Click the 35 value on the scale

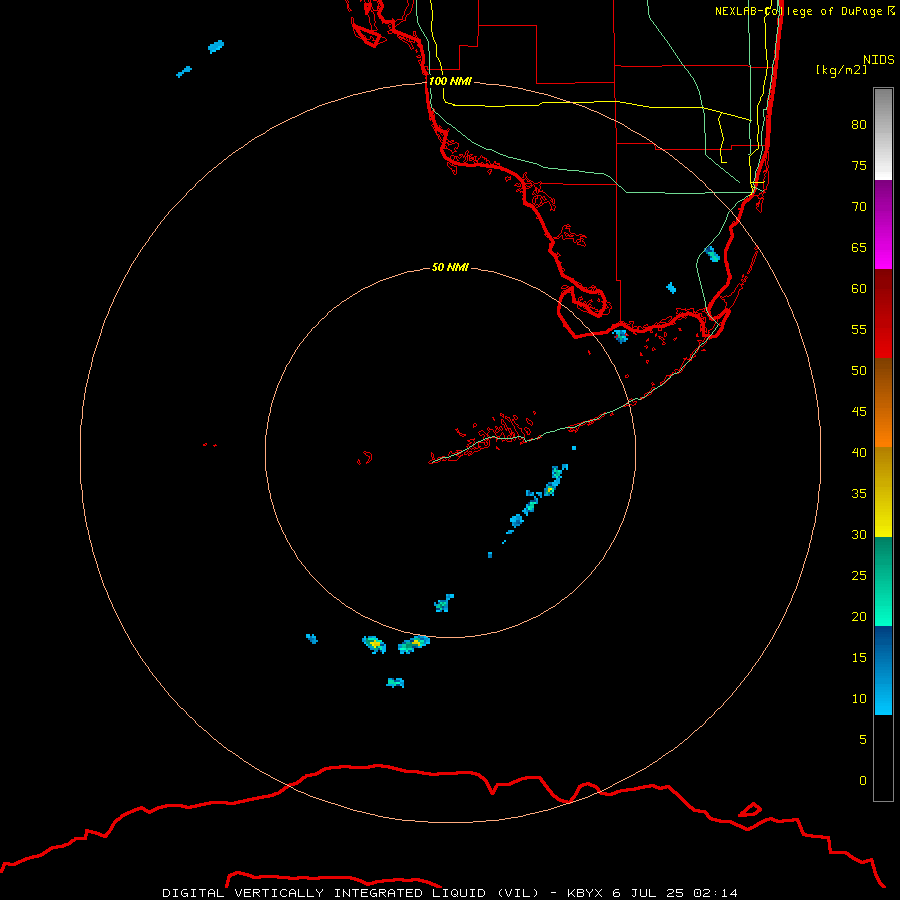point(859,494)
